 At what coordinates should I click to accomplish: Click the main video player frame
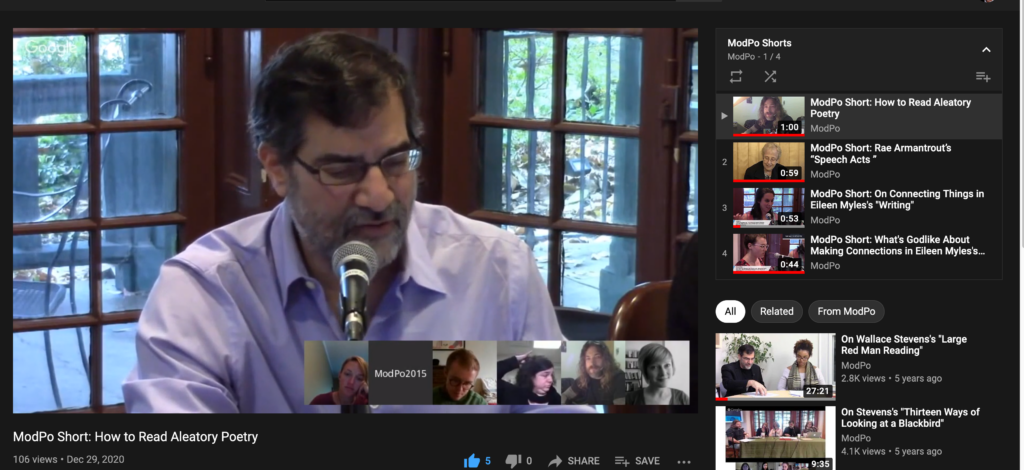tap(355, 221)
